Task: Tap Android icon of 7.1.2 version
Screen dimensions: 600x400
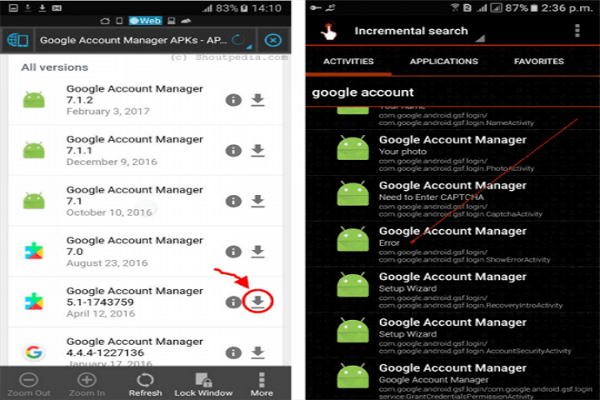Action: click(x=34, y=100)
